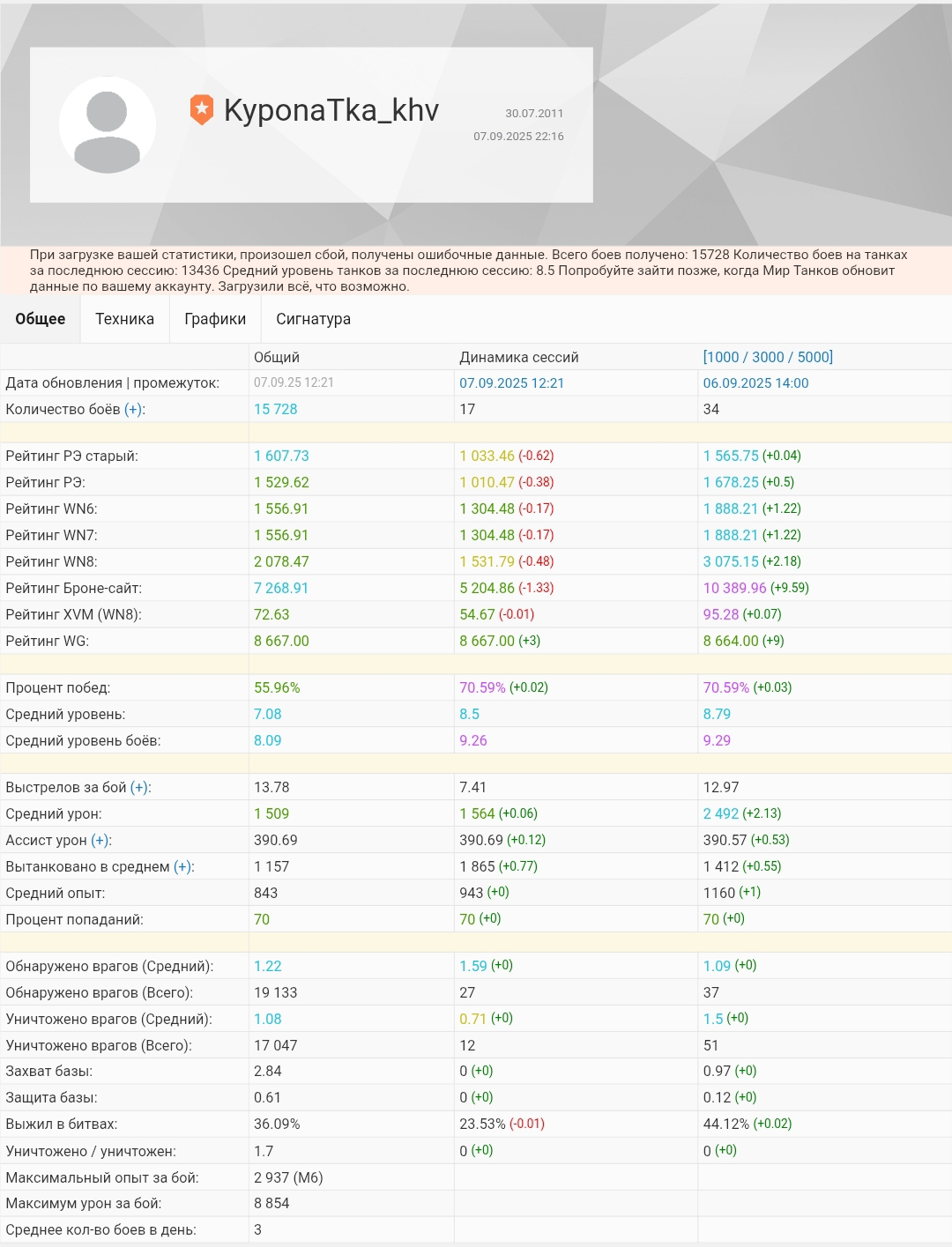952x1247 pixels.
Task: Select the 5000 battles interval link
Action: point(813,357)
